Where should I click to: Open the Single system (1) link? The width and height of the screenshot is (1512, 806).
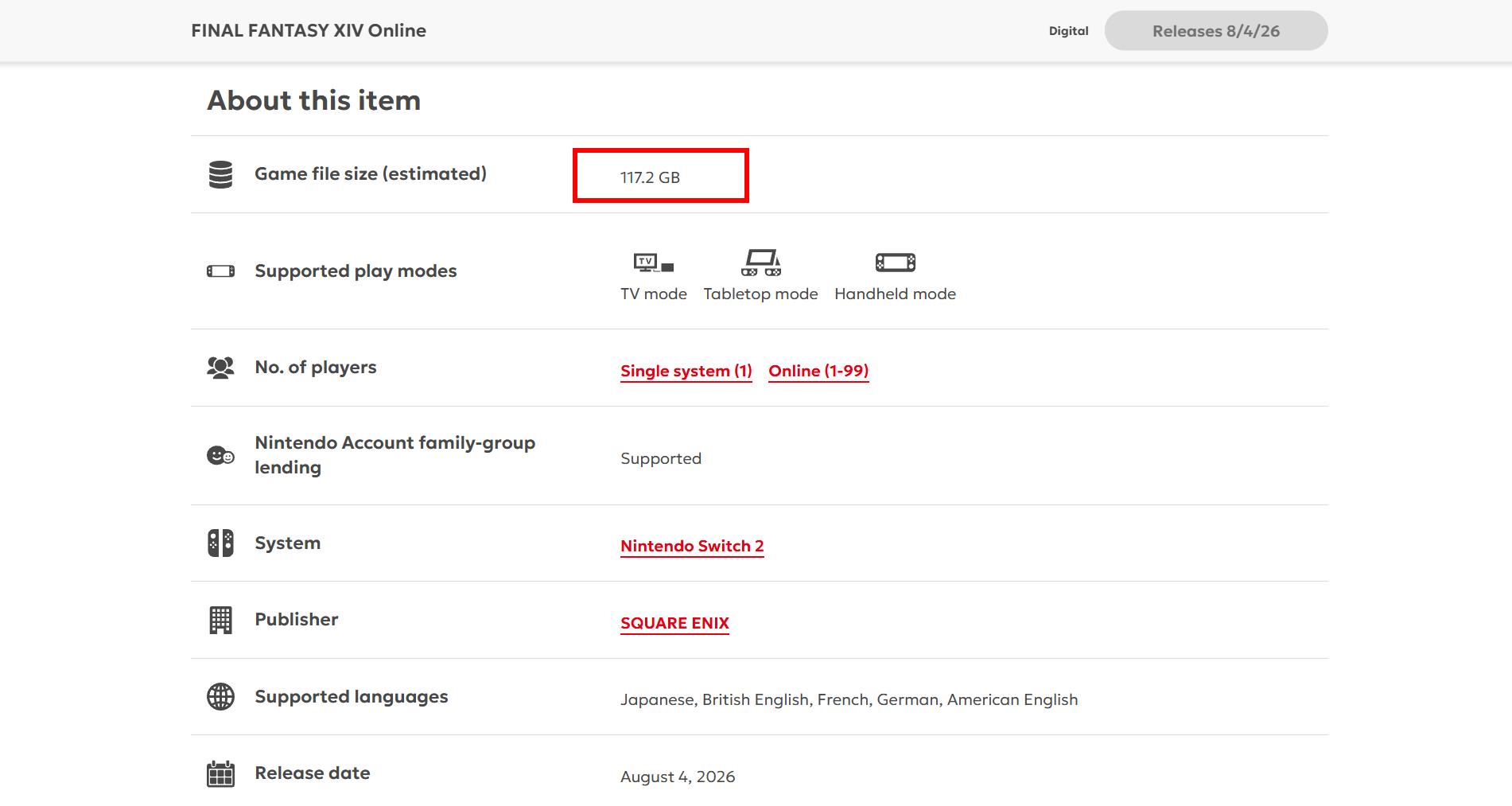pyautogui.click(x=686, y=371)
